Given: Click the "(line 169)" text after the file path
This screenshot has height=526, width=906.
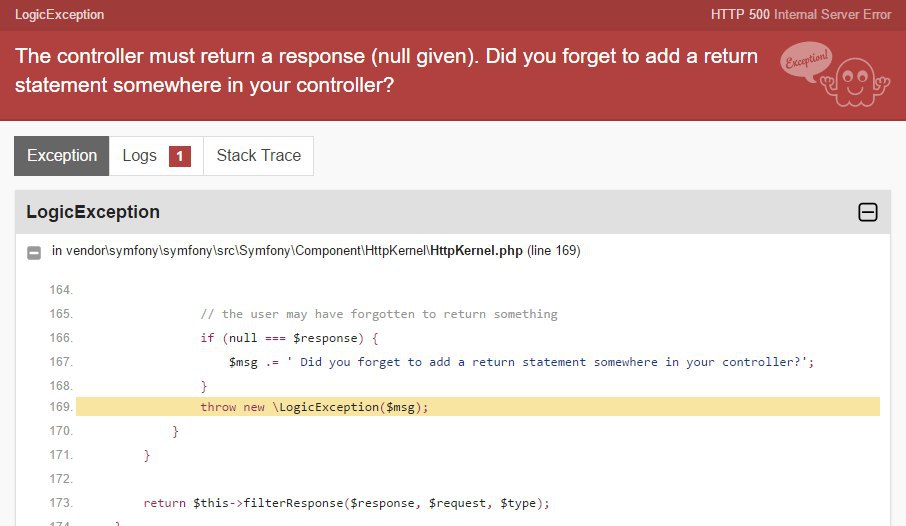Looking at the screenshot, I should (553, 251).
